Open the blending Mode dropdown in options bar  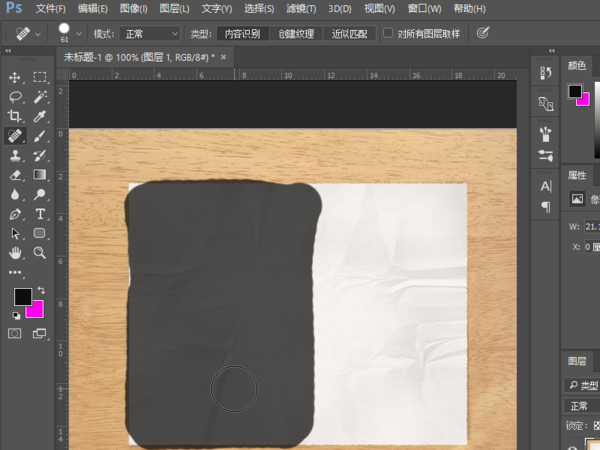point(150,34)
